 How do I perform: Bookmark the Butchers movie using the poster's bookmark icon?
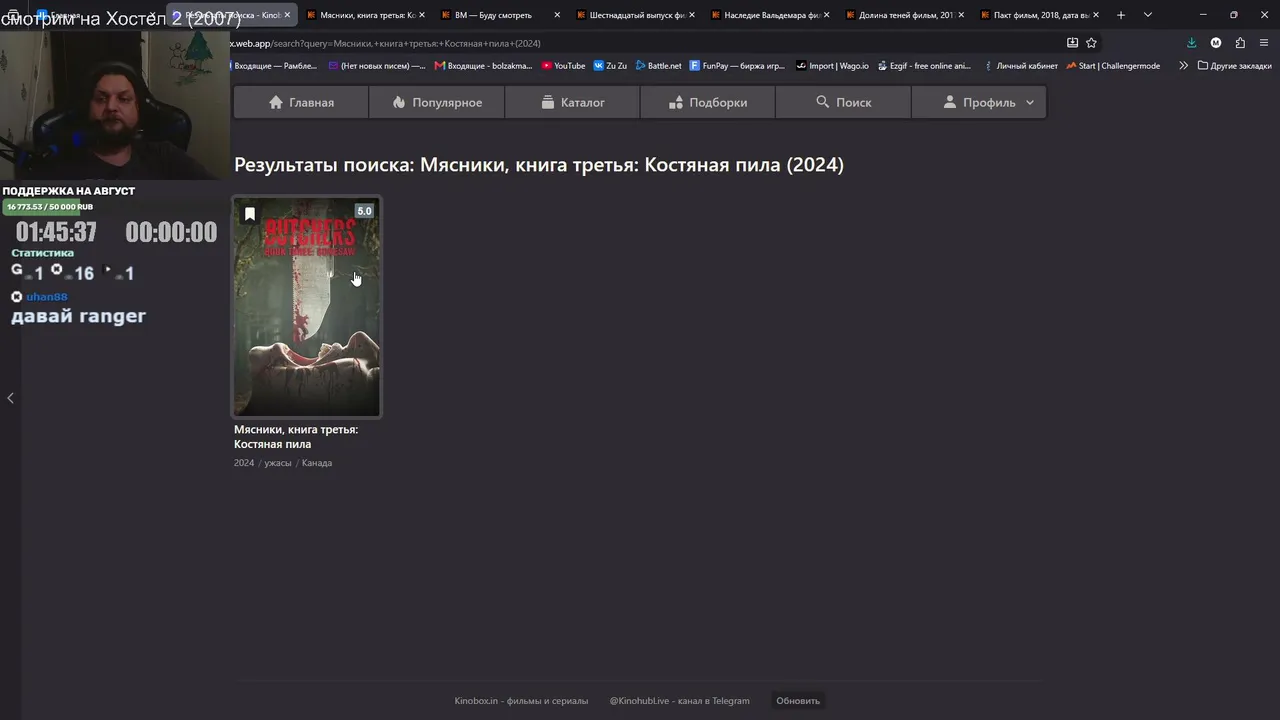pyautogui.click(x=250, y=214)
